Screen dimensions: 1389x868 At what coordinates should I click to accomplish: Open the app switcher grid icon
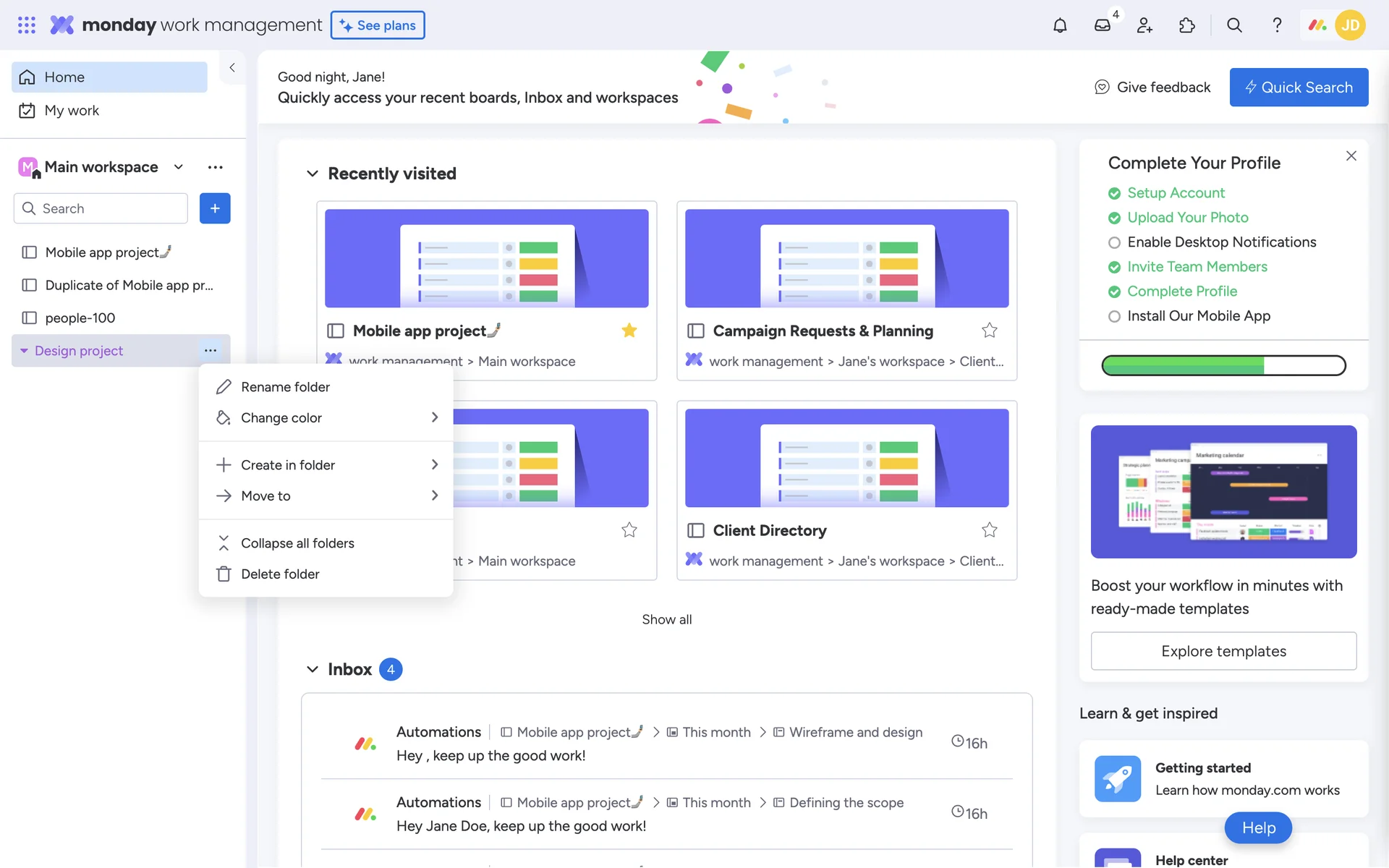[x=27, y=25]
